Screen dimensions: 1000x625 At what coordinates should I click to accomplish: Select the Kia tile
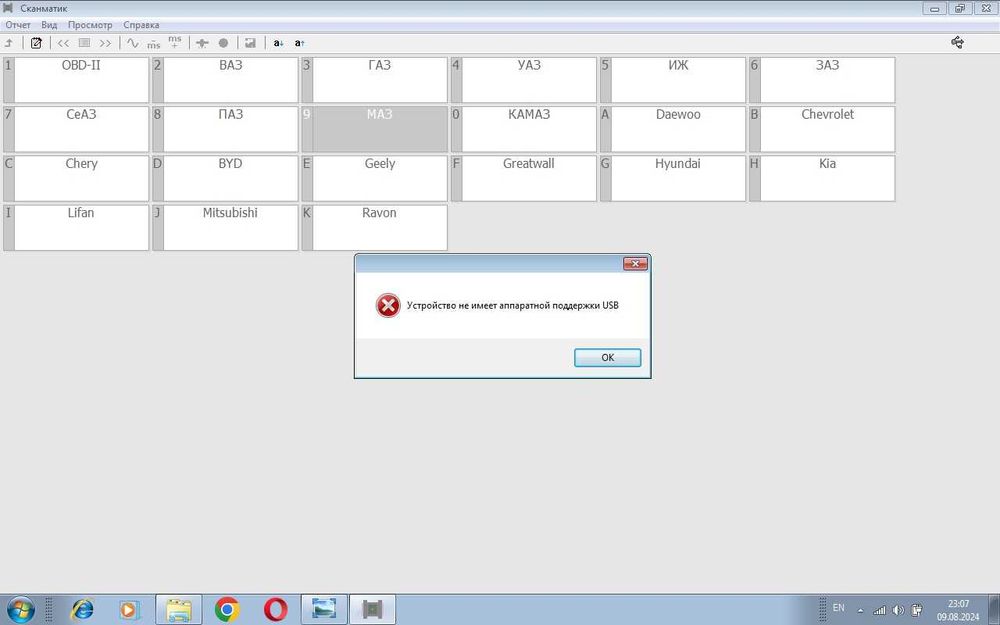(x=823, y=178)
